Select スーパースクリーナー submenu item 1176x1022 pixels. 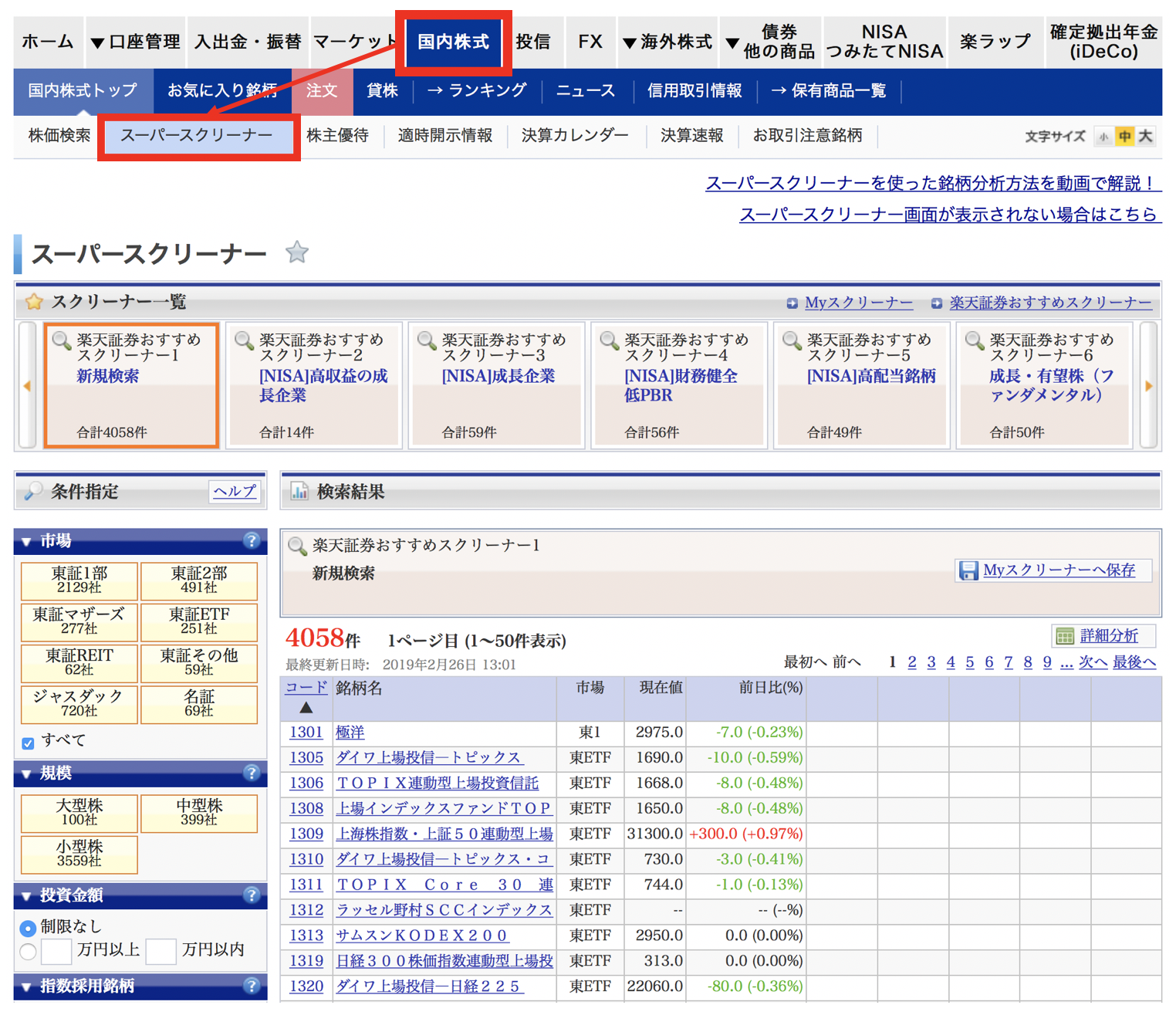tap(198, 136)
